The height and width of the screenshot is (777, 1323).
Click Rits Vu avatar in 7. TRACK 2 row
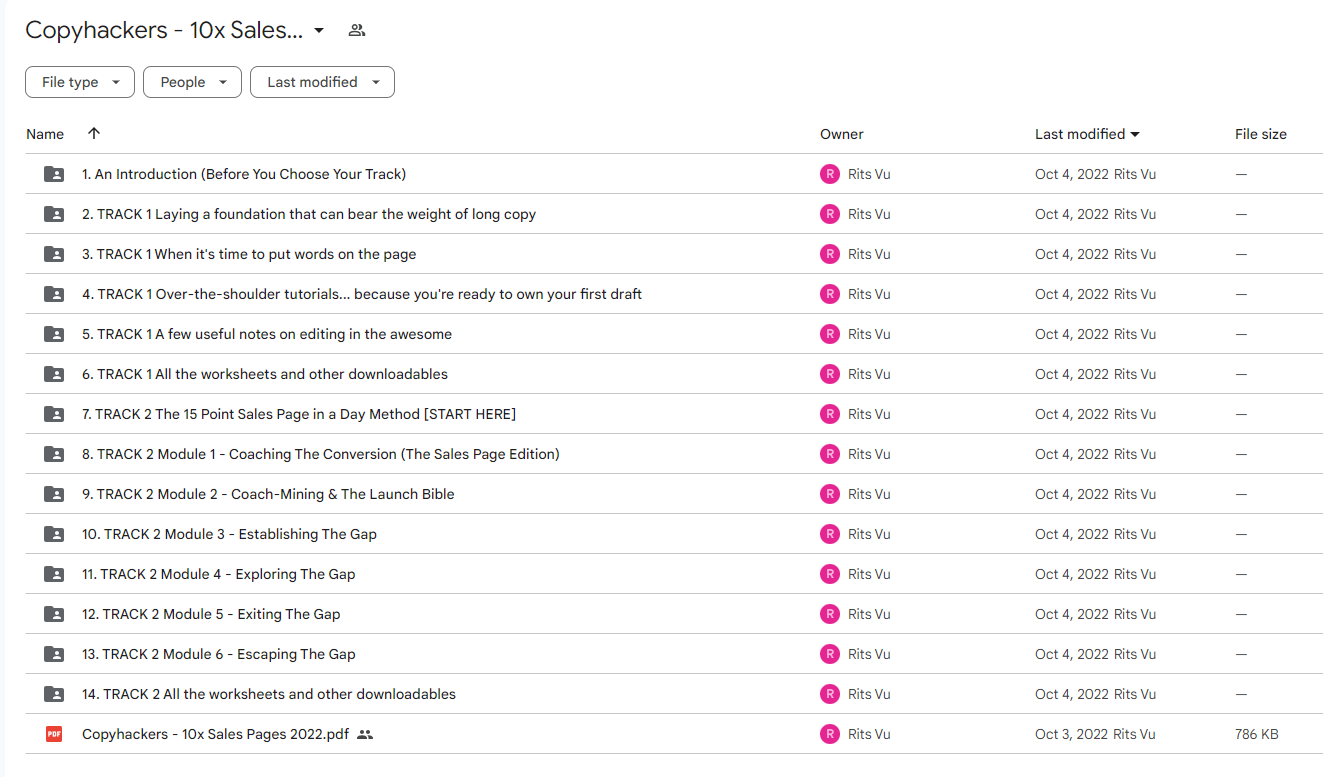[829, 414]
